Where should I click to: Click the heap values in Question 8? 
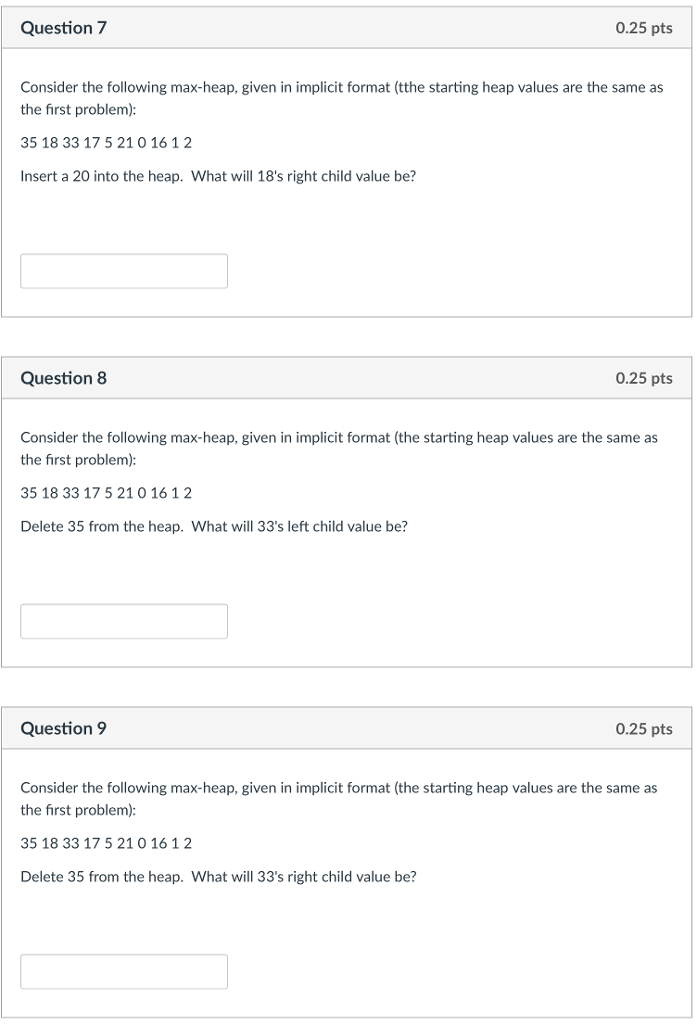click(106, 493)
